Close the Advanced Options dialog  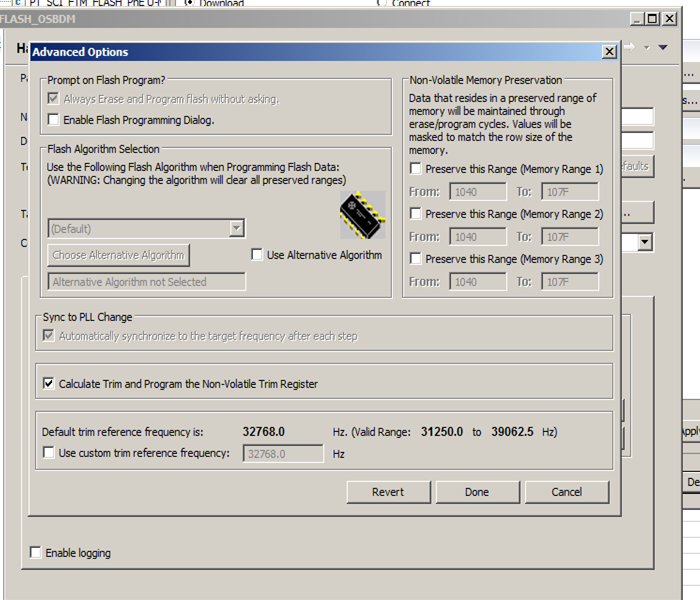tap(609, 52)
